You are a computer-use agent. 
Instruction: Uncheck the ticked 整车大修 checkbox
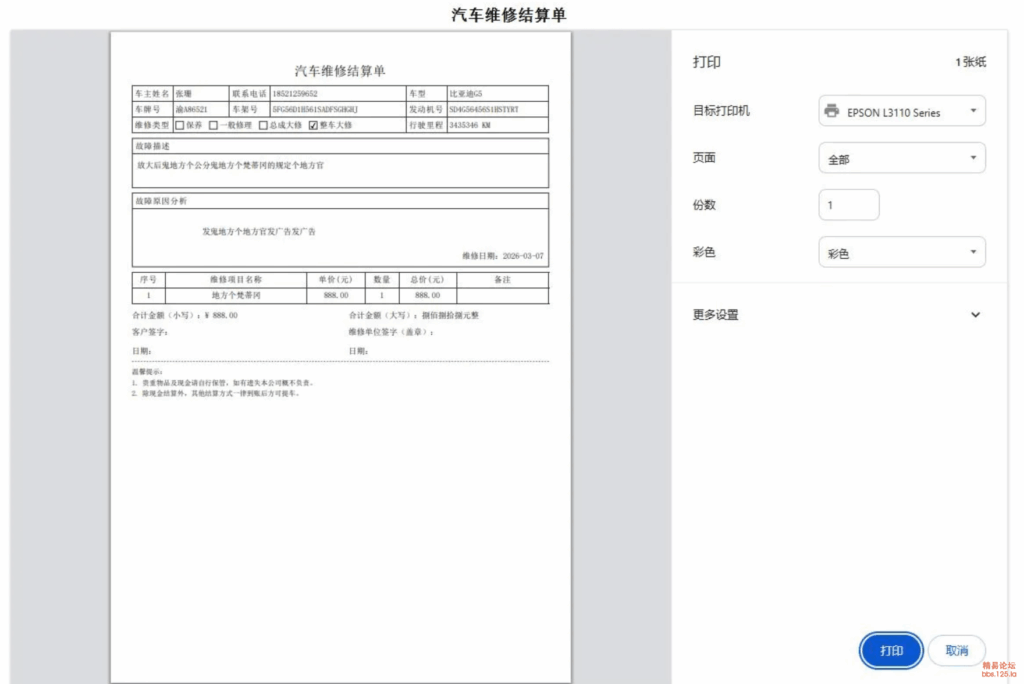tap(314, 127)
